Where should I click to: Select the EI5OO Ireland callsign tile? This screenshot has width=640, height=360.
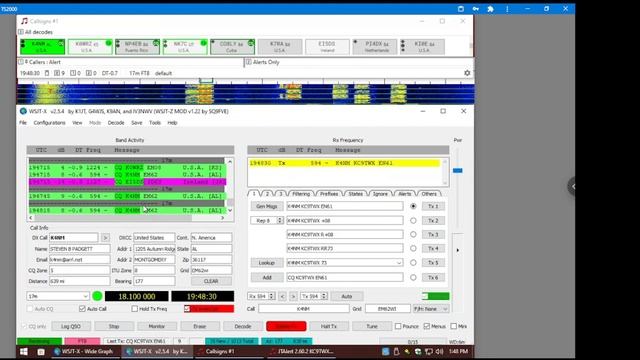click(x=327, y=47)
